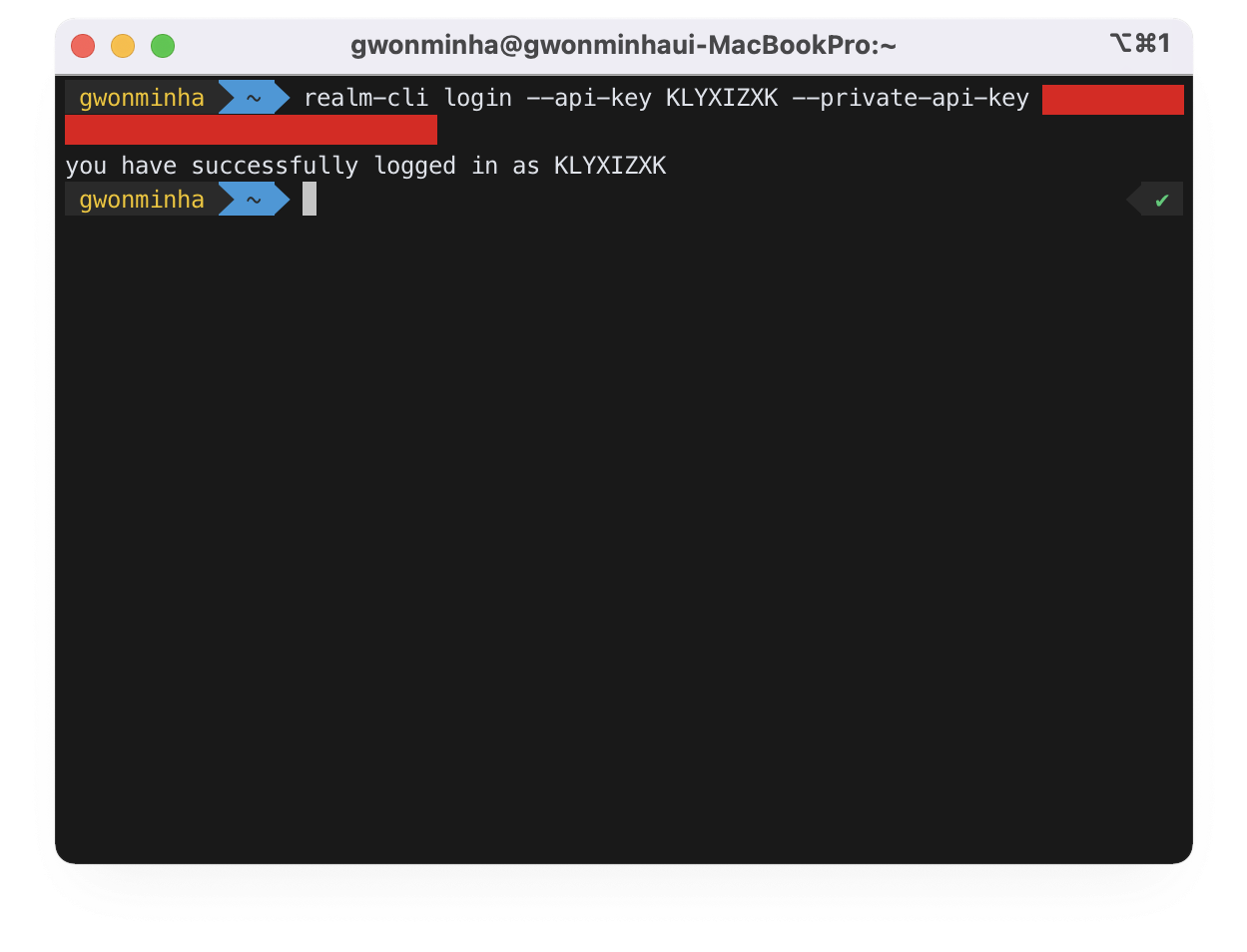This screenshot has width=1247, height=952.
Task: Click the '--api-key' flag text
Action: tap(589, 99)
